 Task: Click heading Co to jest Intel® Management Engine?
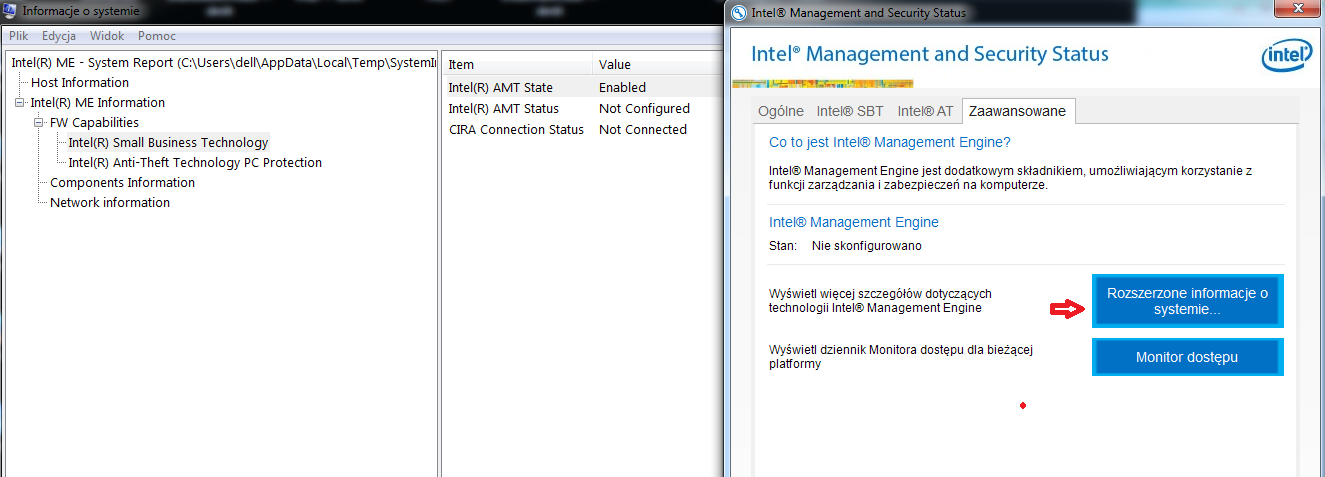(890, 143)
